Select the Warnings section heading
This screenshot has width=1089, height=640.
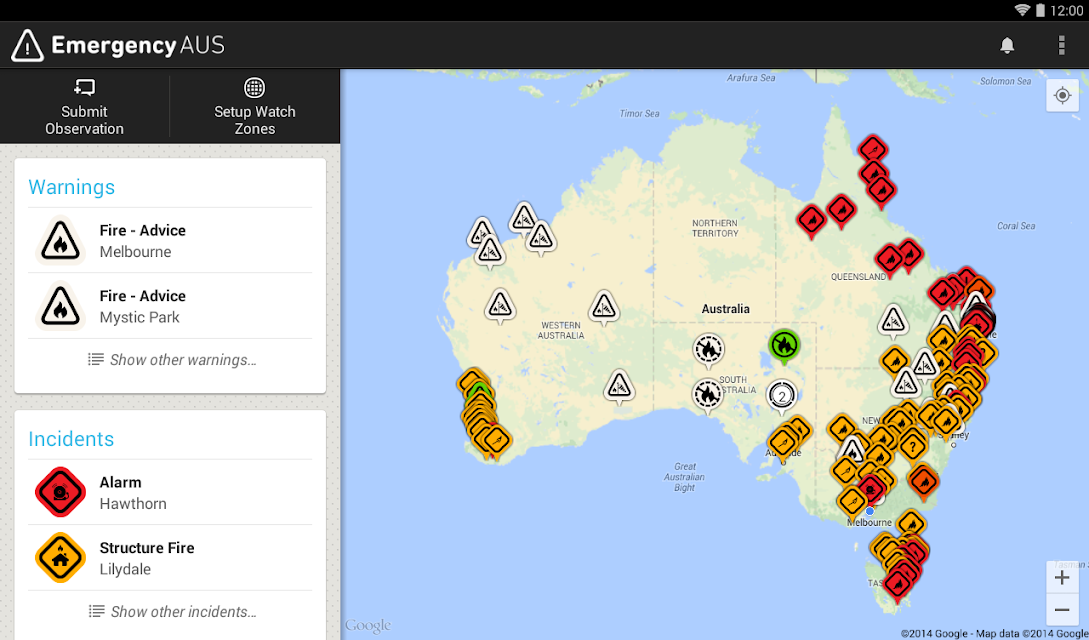[72, 187]
